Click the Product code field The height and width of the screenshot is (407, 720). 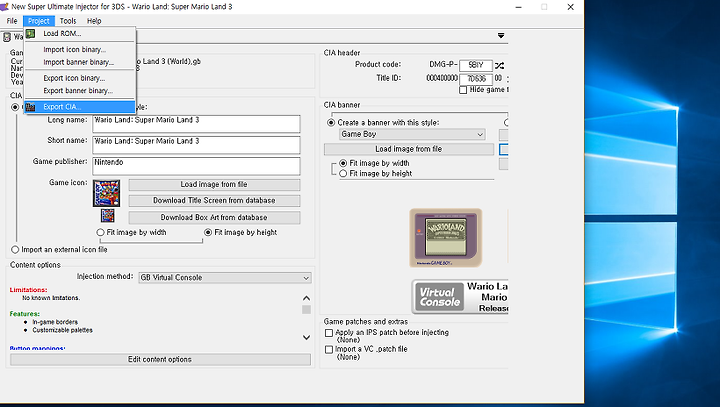tap(476, 65)
